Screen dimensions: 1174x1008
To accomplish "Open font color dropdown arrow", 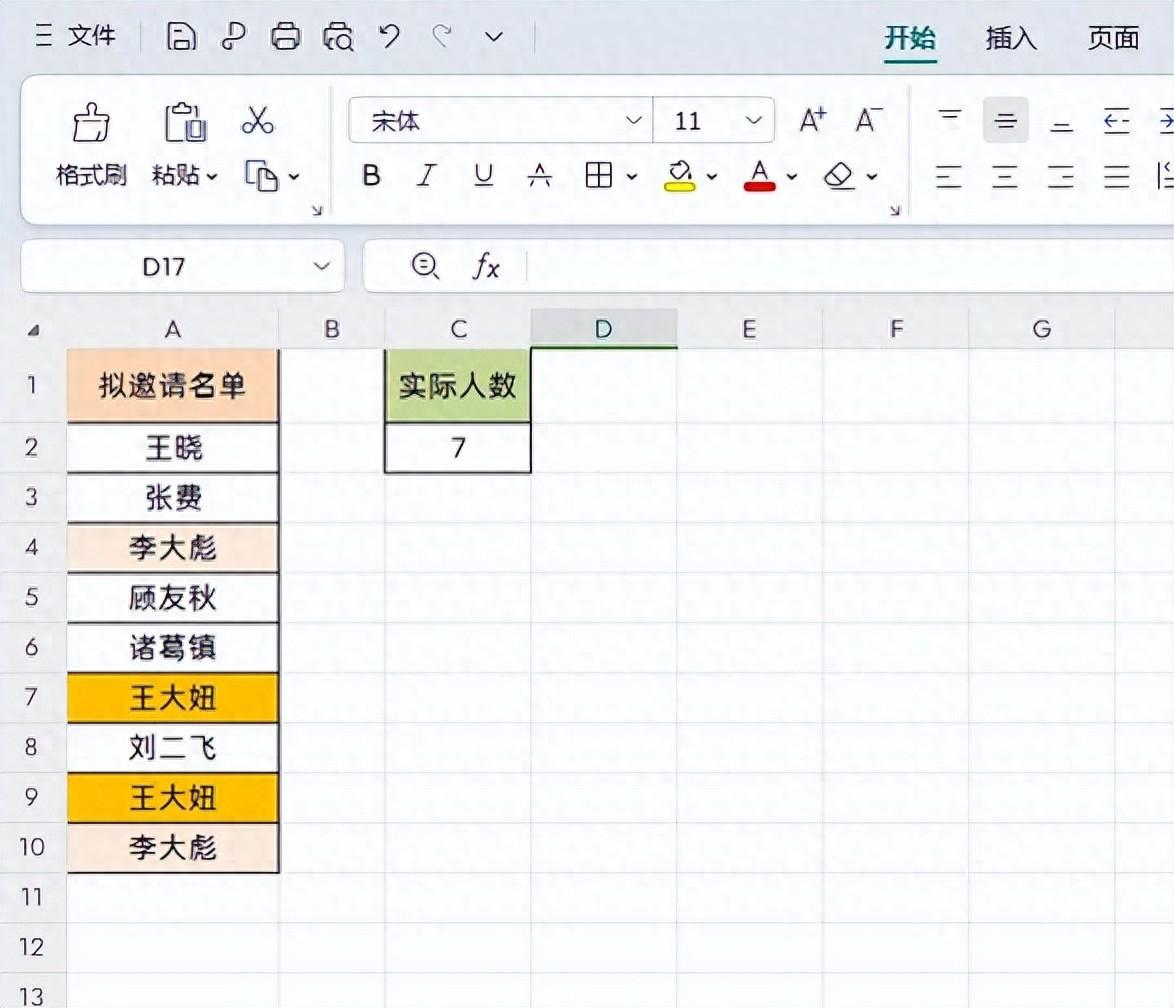I will (x=792, y=177).
